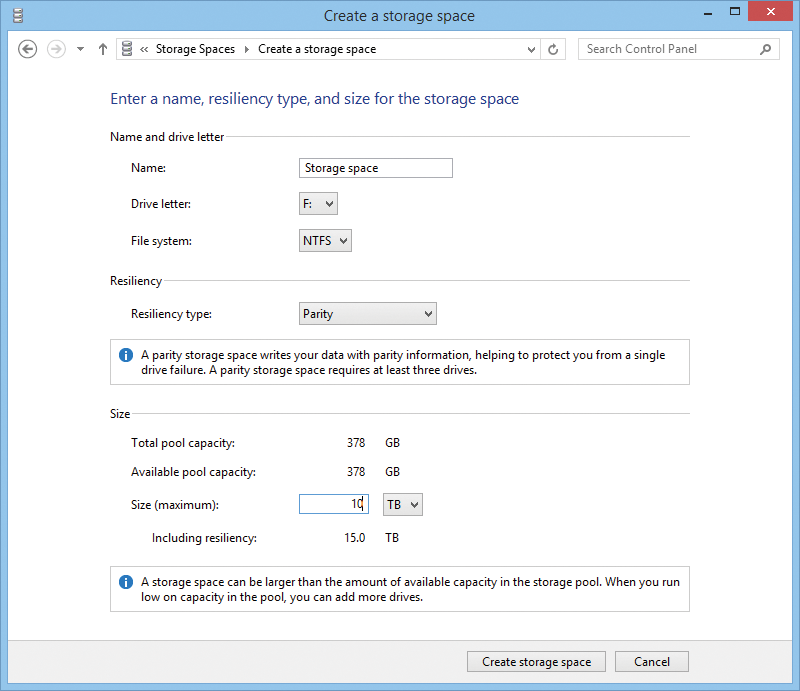Focus the Name text field
This screenshot has height=691, width=800.
click(375, 168)
